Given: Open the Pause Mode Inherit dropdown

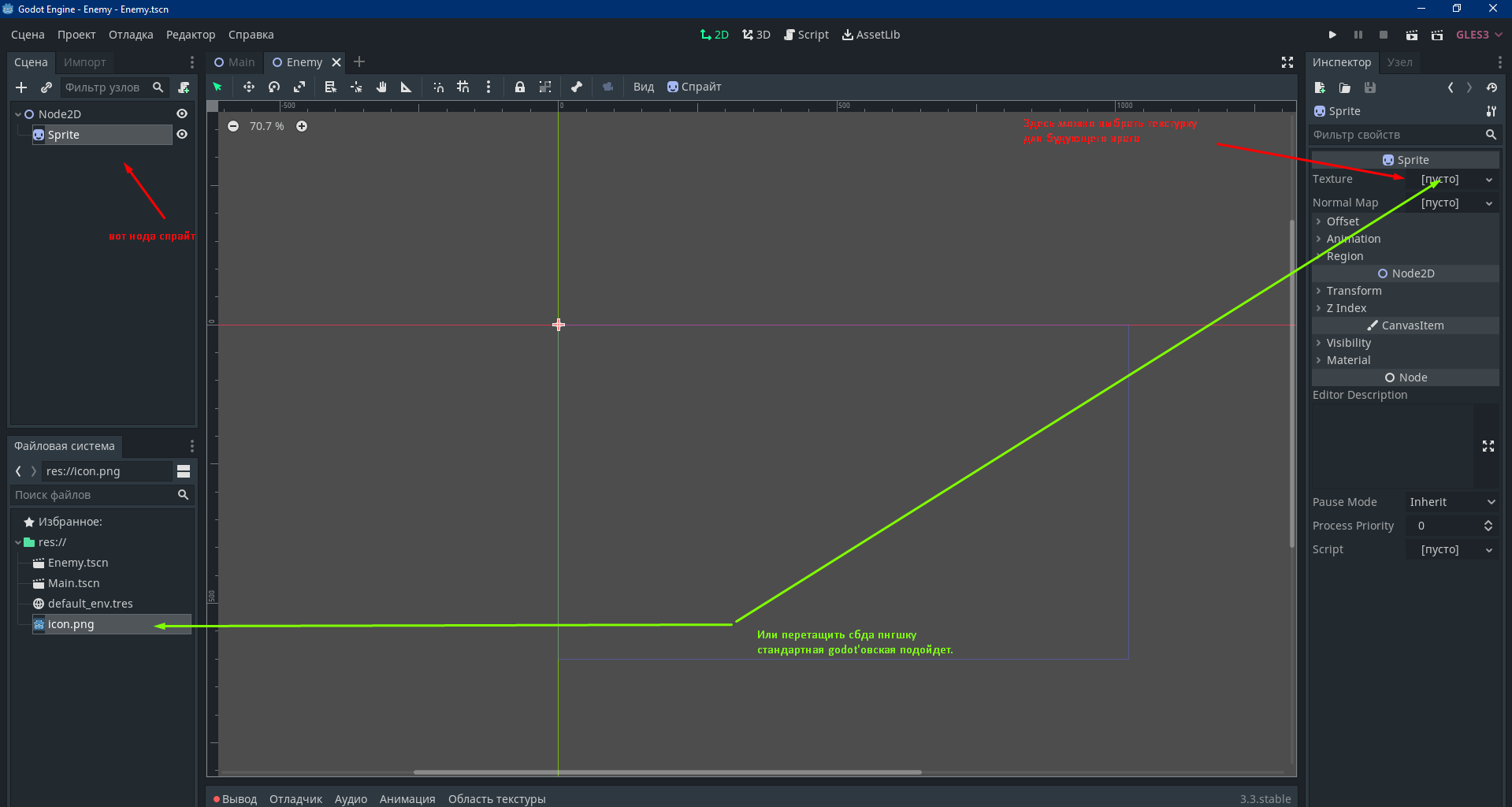Looking at the screenshot, I should [1451, 502].
